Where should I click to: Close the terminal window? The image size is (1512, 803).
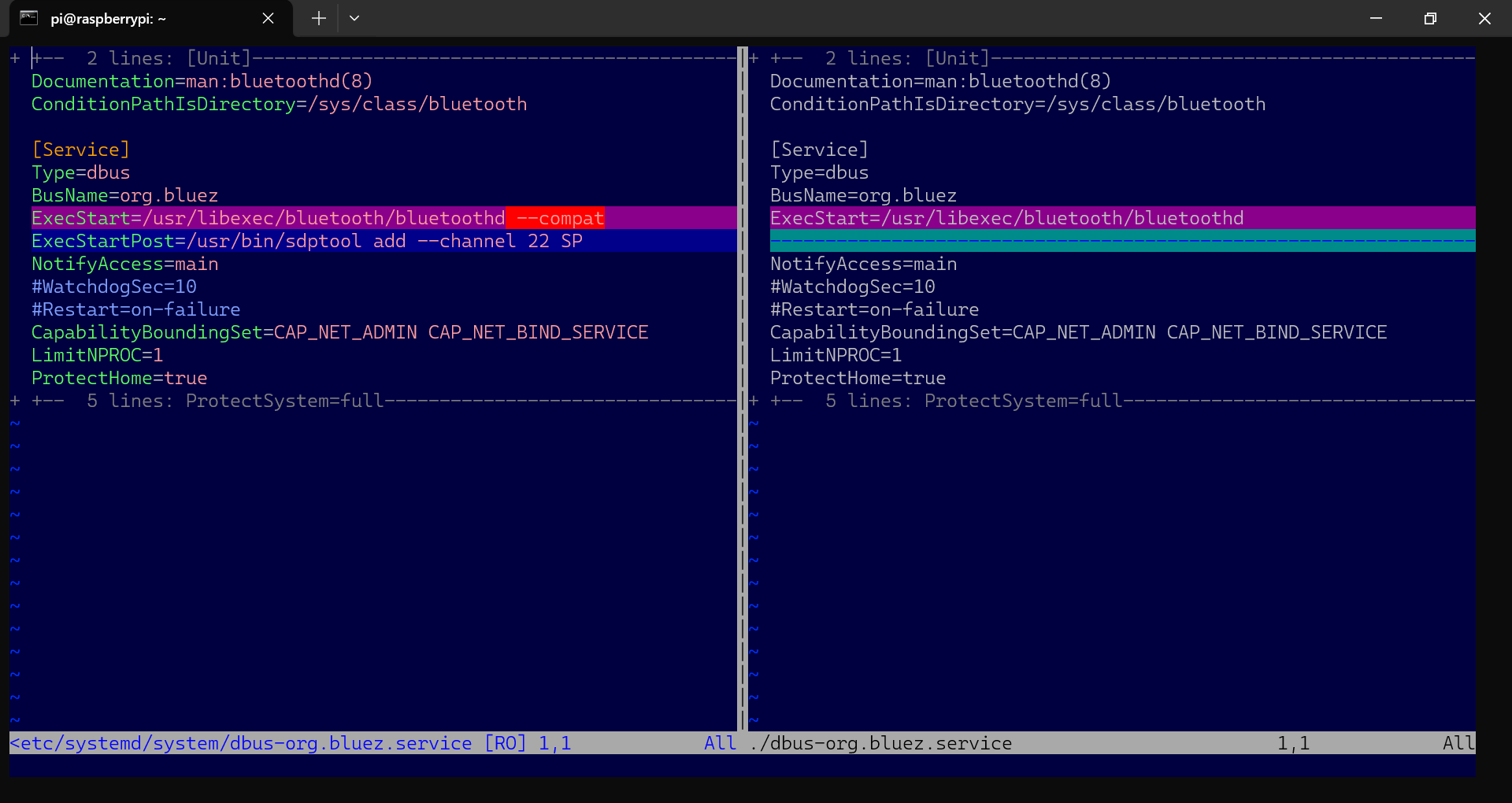(1484, 18)
